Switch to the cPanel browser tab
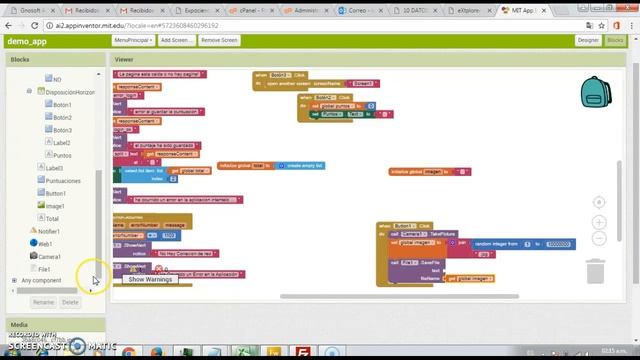This screenshot has width=640, height=360. point(252,11)
